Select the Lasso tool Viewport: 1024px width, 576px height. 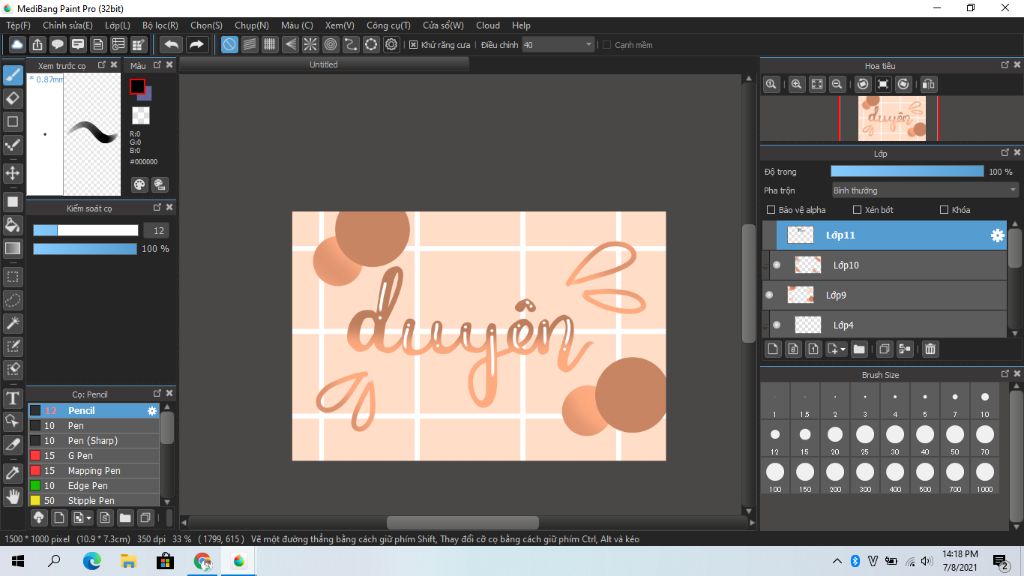(x=12, y=300)
